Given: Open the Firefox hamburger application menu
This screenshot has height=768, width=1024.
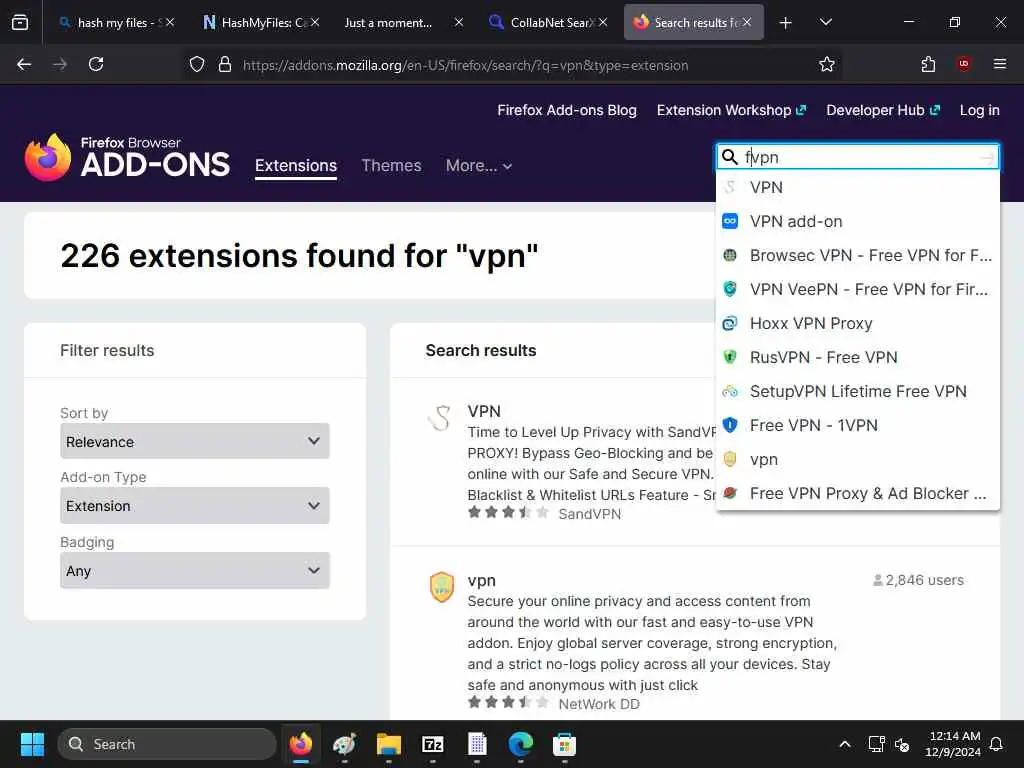Looking at the screenshot, I should 1000,64.
